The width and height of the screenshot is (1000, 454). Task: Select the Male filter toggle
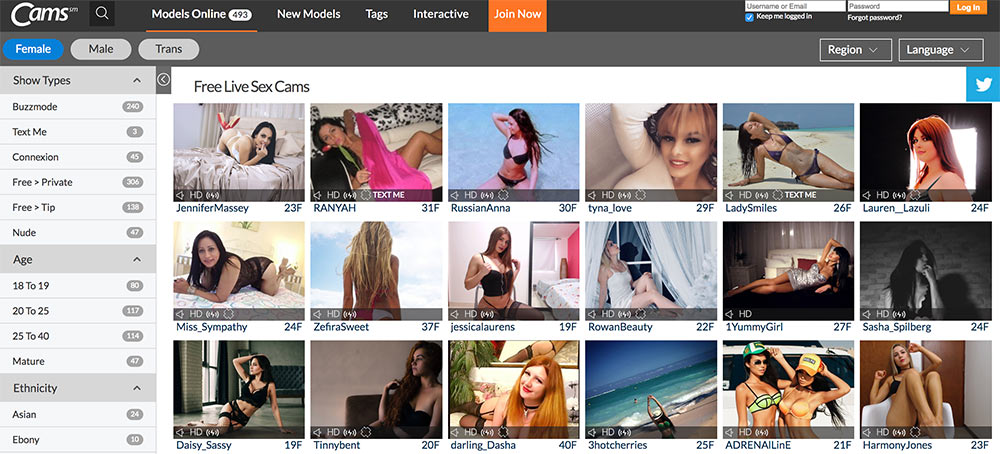click(100, 49)
